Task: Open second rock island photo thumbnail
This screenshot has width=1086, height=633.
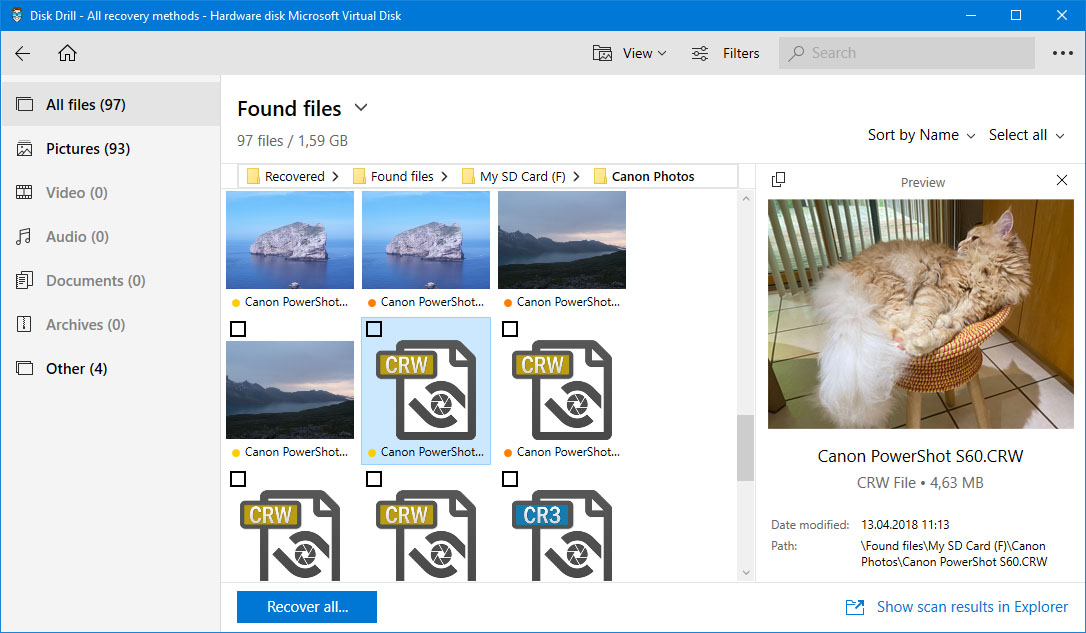Action: (426, 240)
